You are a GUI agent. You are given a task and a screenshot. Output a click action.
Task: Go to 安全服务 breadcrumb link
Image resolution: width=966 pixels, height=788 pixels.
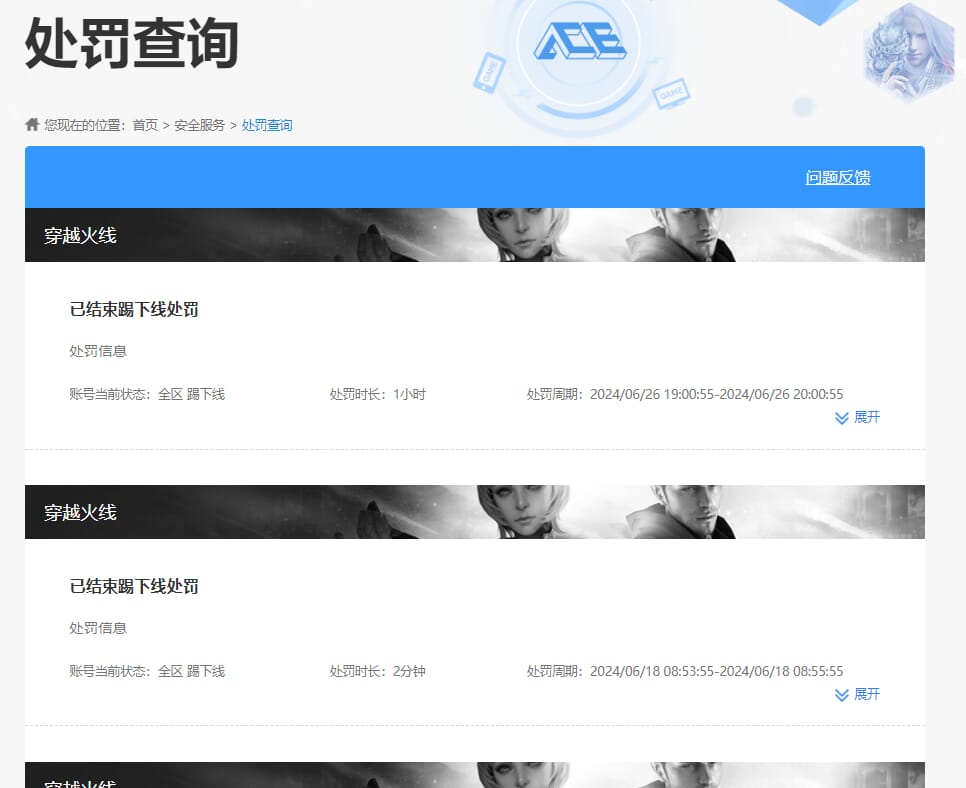tap(200, 125)
